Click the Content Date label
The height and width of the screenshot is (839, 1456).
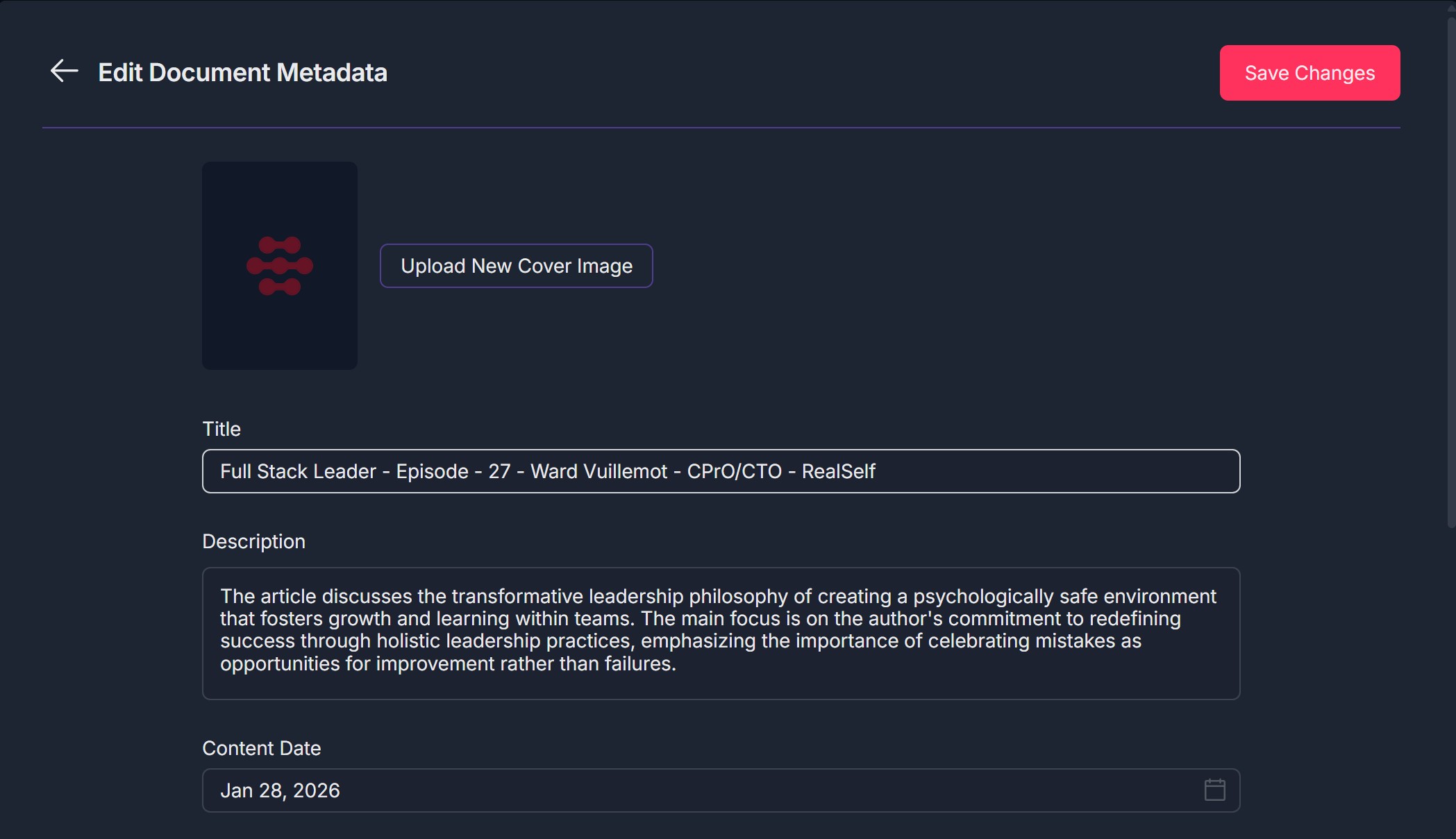tap(261, 748)
